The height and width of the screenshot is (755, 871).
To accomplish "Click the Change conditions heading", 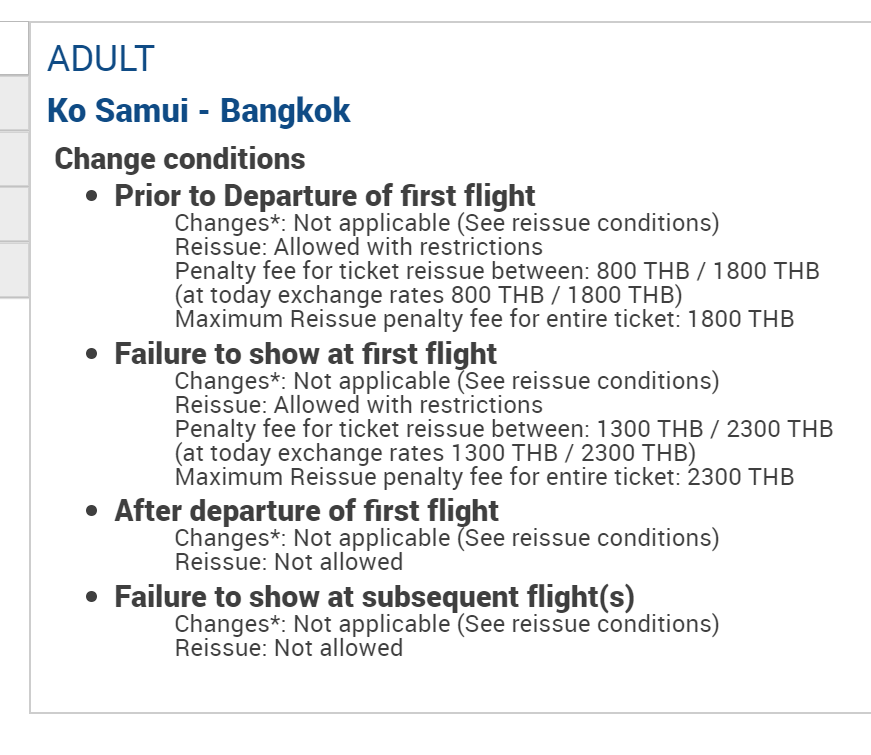I will tap(180, 159).
